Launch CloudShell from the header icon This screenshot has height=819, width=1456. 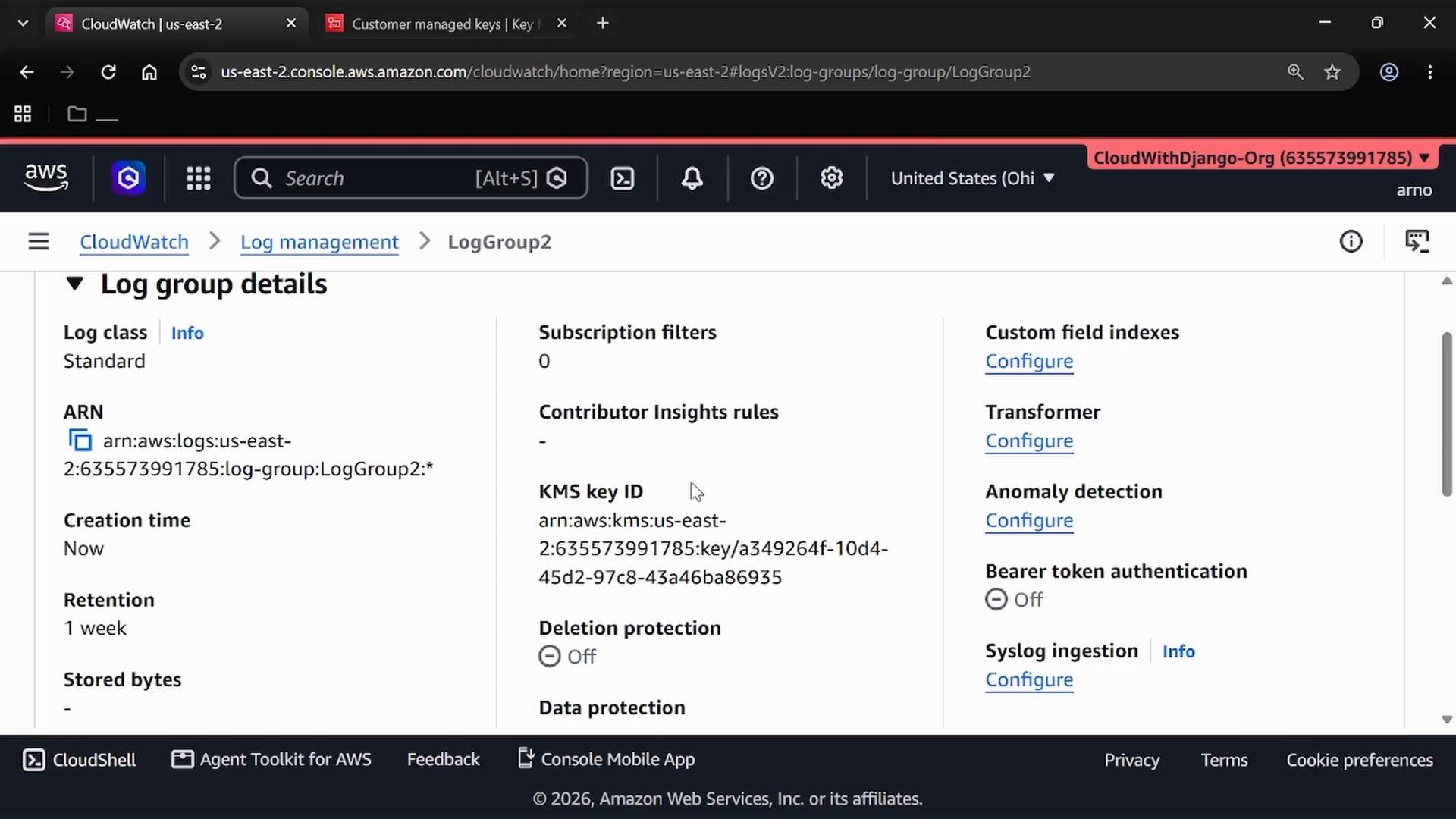pos(623,178)
